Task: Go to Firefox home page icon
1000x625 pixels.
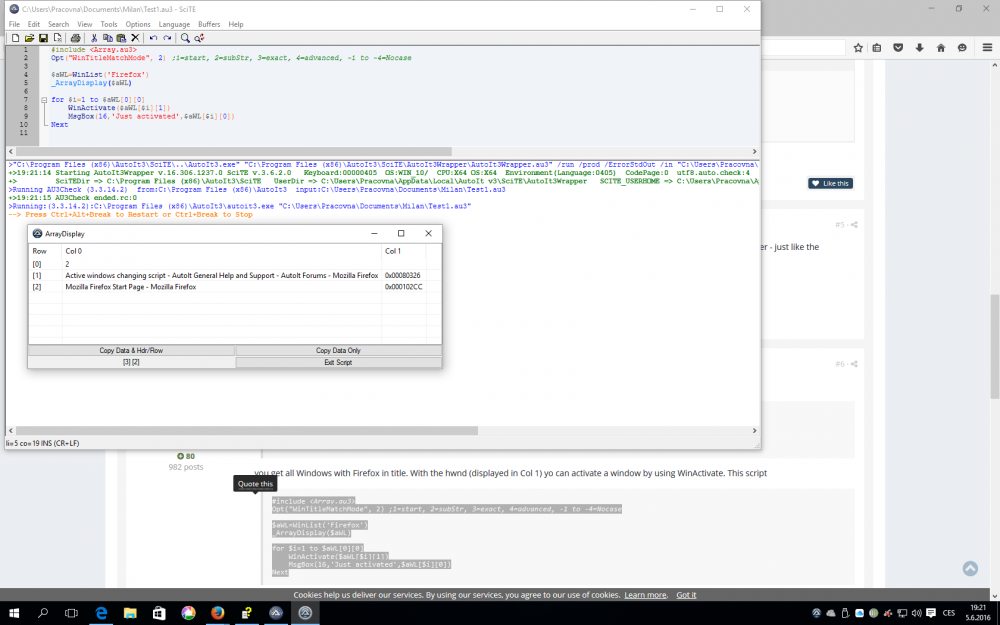Action: click(x=941, y=48)
